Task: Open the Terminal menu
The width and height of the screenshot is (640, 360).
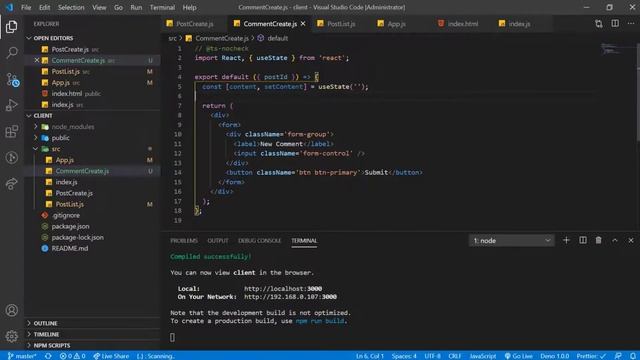Action: pyautogui.click(x=162, y=7)
